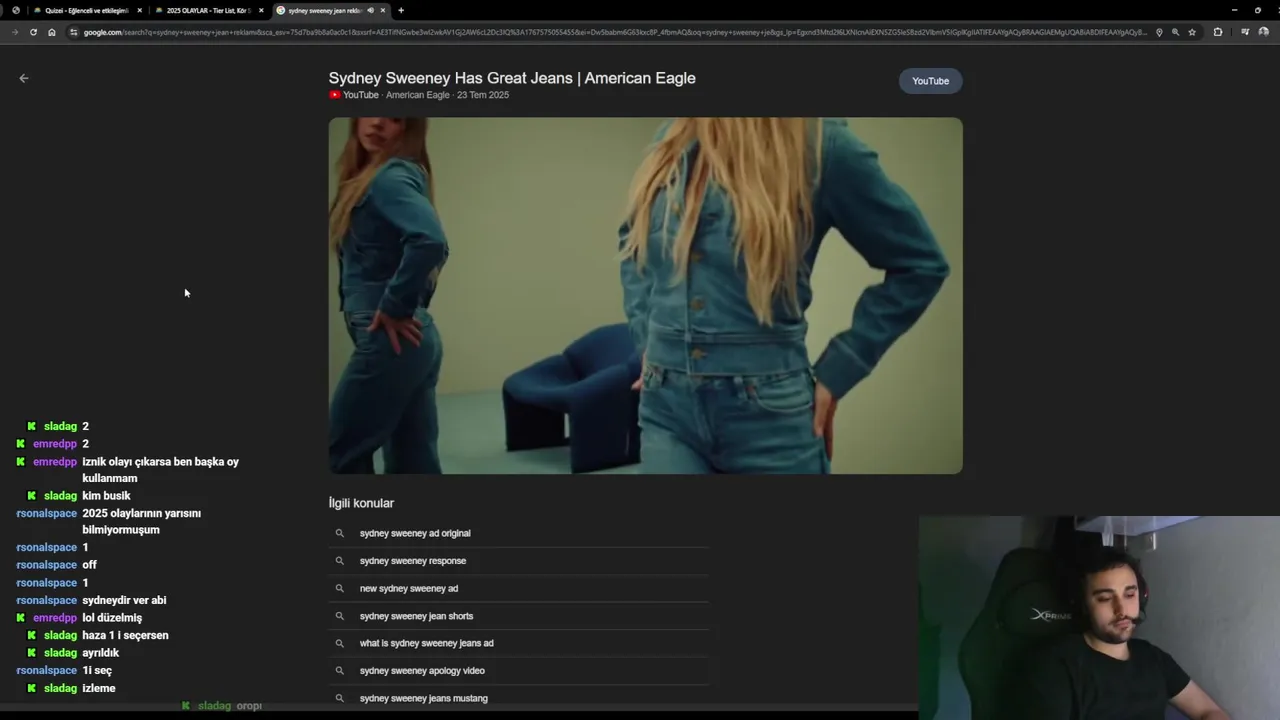Image resolution: width=1280 pixels, height=720 pixels.
Task: Reload the page with the browser refresh icon
Action: tap(33, 32)
